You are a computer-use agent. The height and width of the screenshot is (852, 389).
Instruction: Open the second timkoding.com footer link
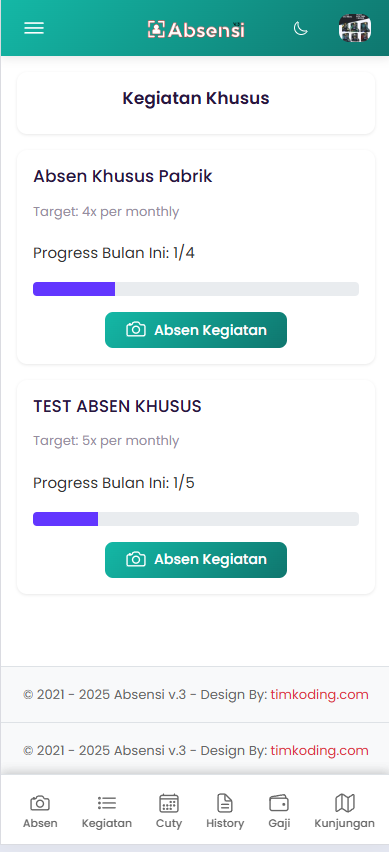pyautogui.click(x=319, y=750)
